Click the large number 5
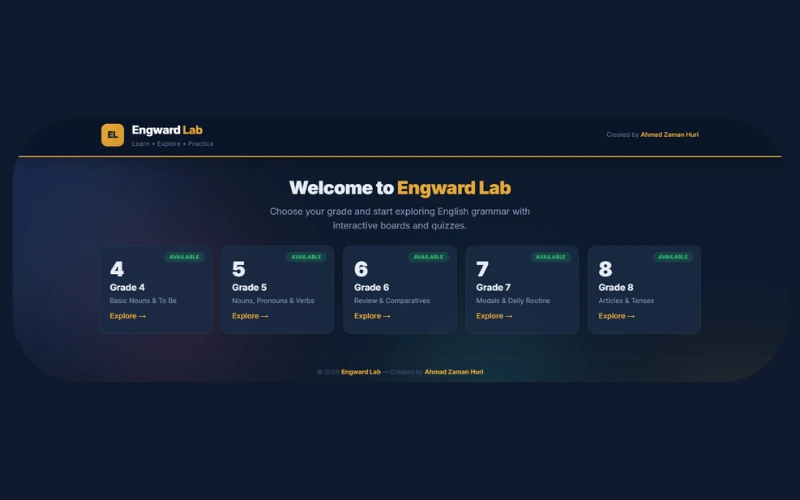Viewport: 800px width, 500px height. pyautogui.click(x=238, y=269)
